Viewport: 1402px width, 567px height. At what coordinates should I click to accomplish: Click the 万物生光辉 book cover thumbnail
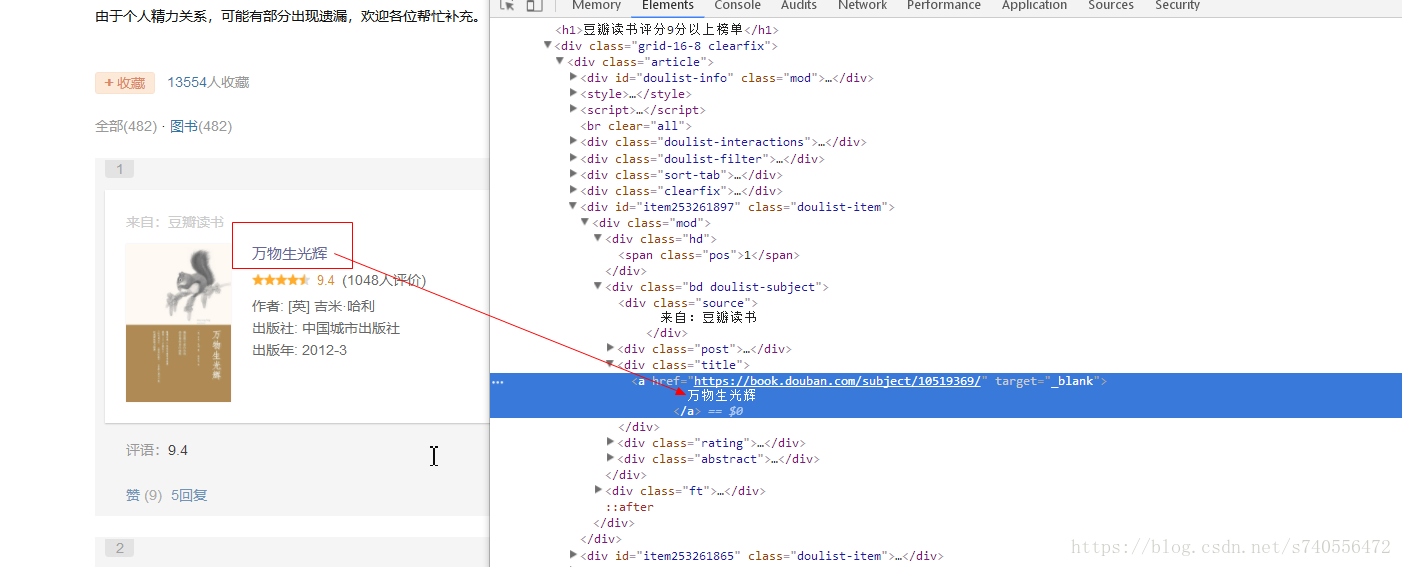[x=178, y=322]
